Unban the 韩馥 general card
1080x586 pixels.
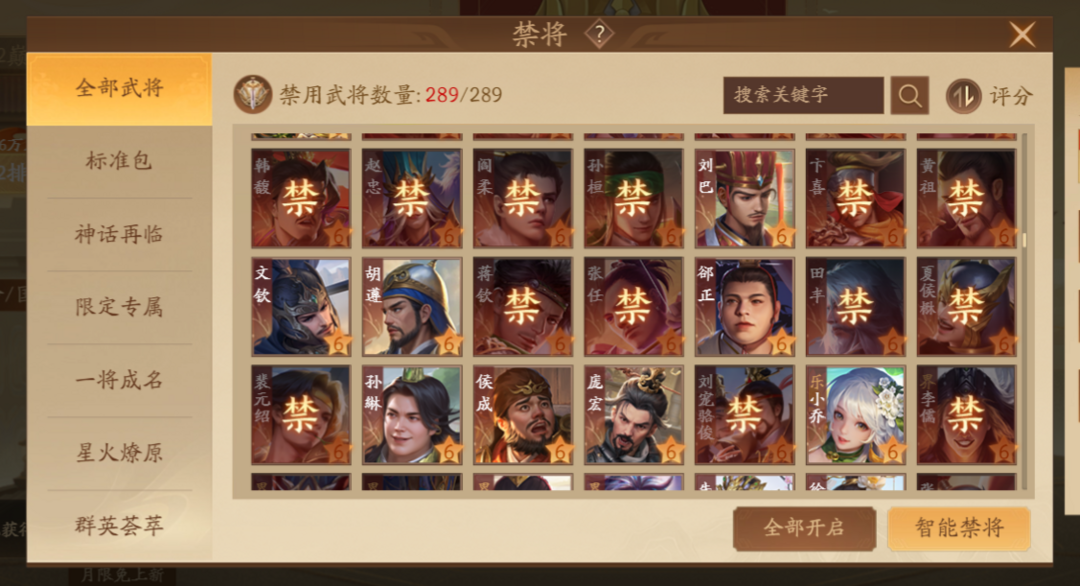click(301, 198)
